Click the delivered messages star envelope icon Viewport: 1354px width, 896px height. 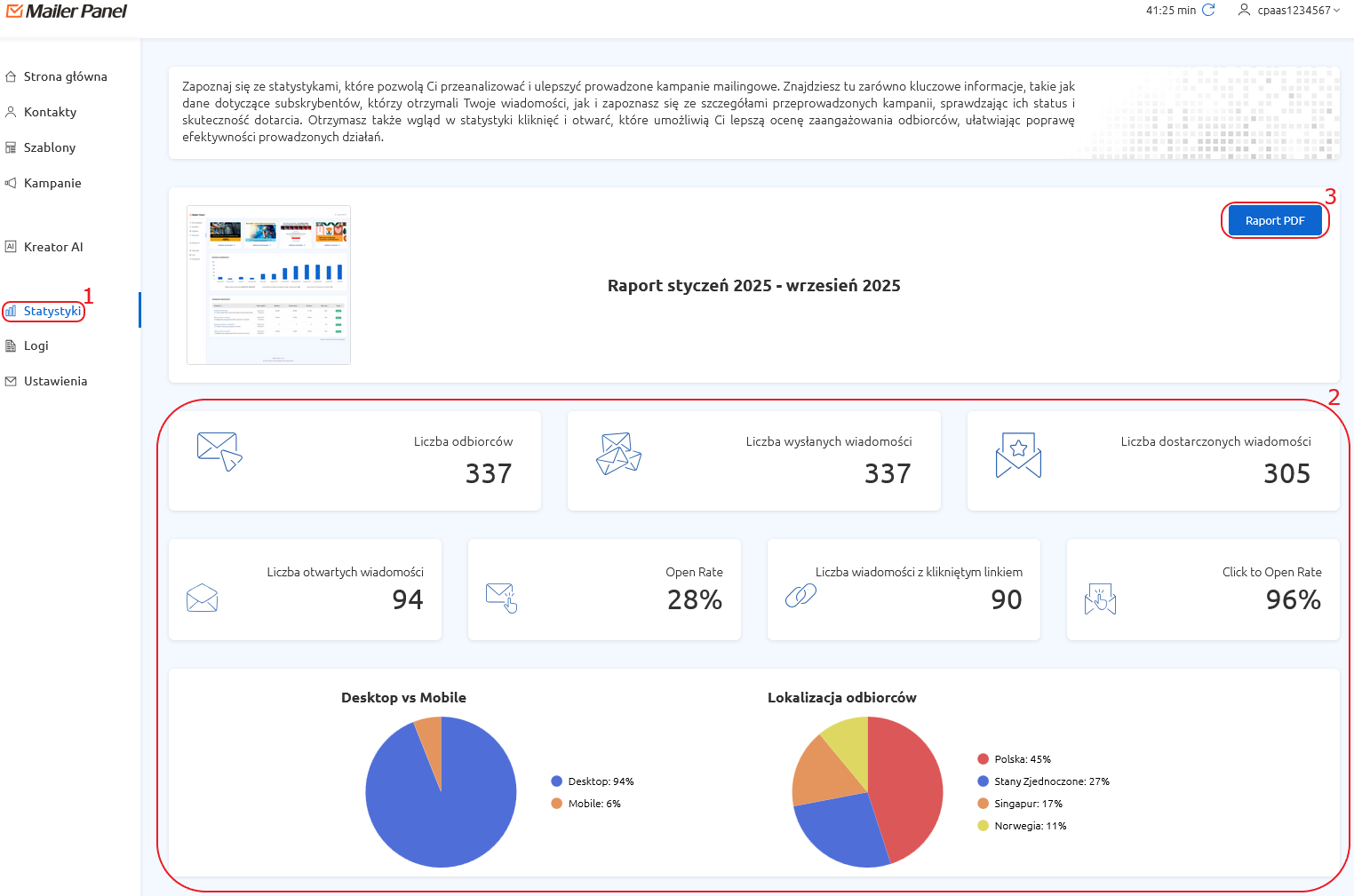point(1018,455)
